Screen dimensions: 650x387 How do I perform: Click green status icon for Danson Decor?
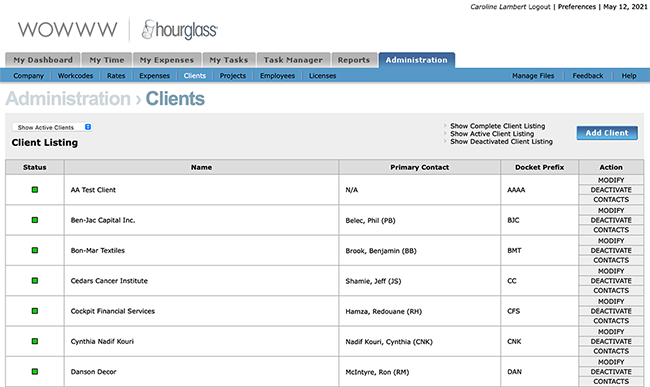[35, 371]
